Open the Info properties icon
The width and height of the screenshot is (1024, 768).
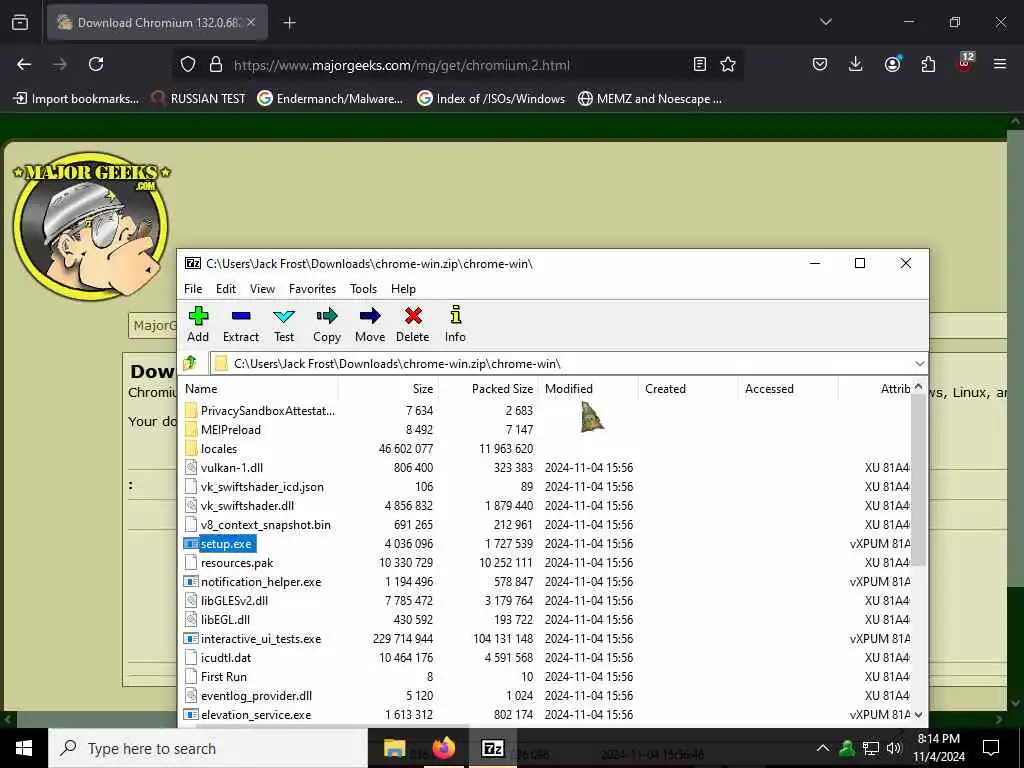(455, 325)
